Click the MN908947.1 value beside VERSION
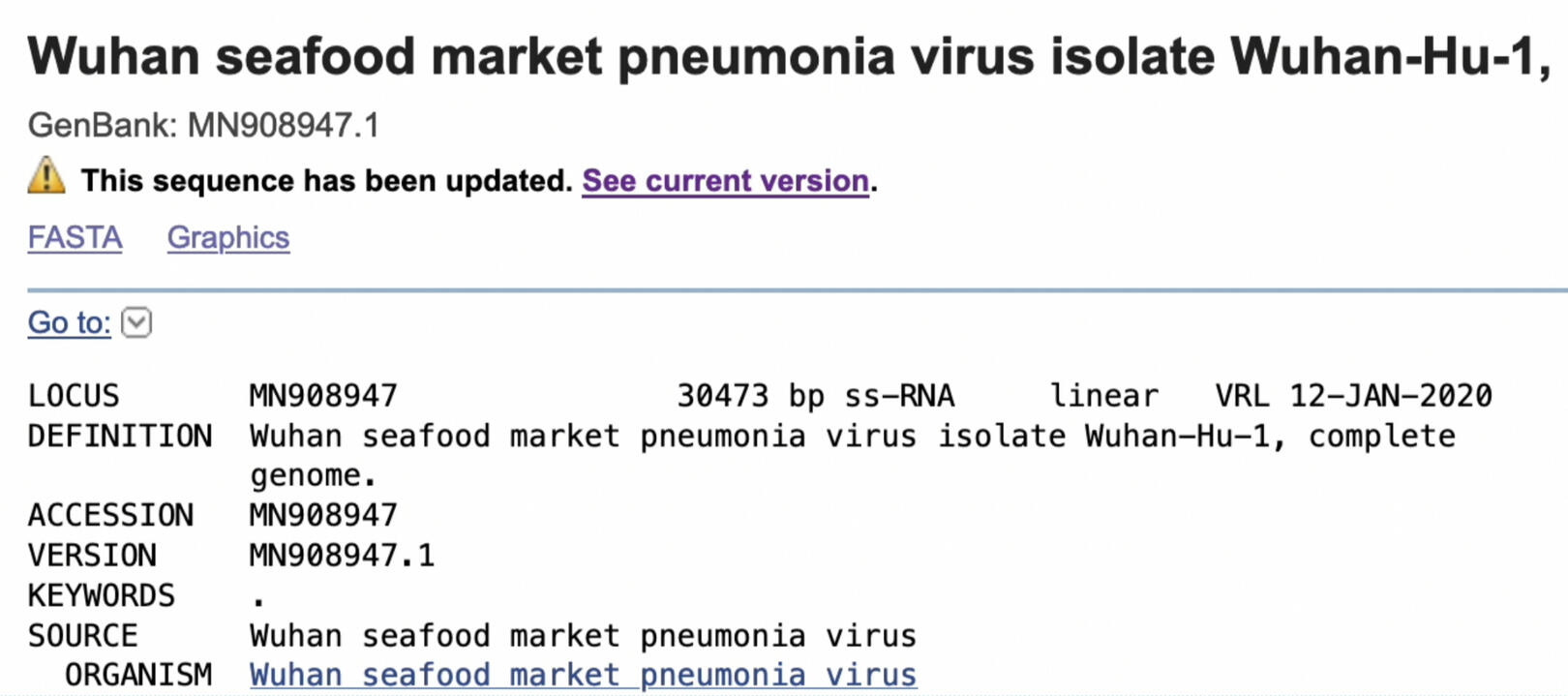The width and height of the screenshot is (1568, 696). (342, 556)
